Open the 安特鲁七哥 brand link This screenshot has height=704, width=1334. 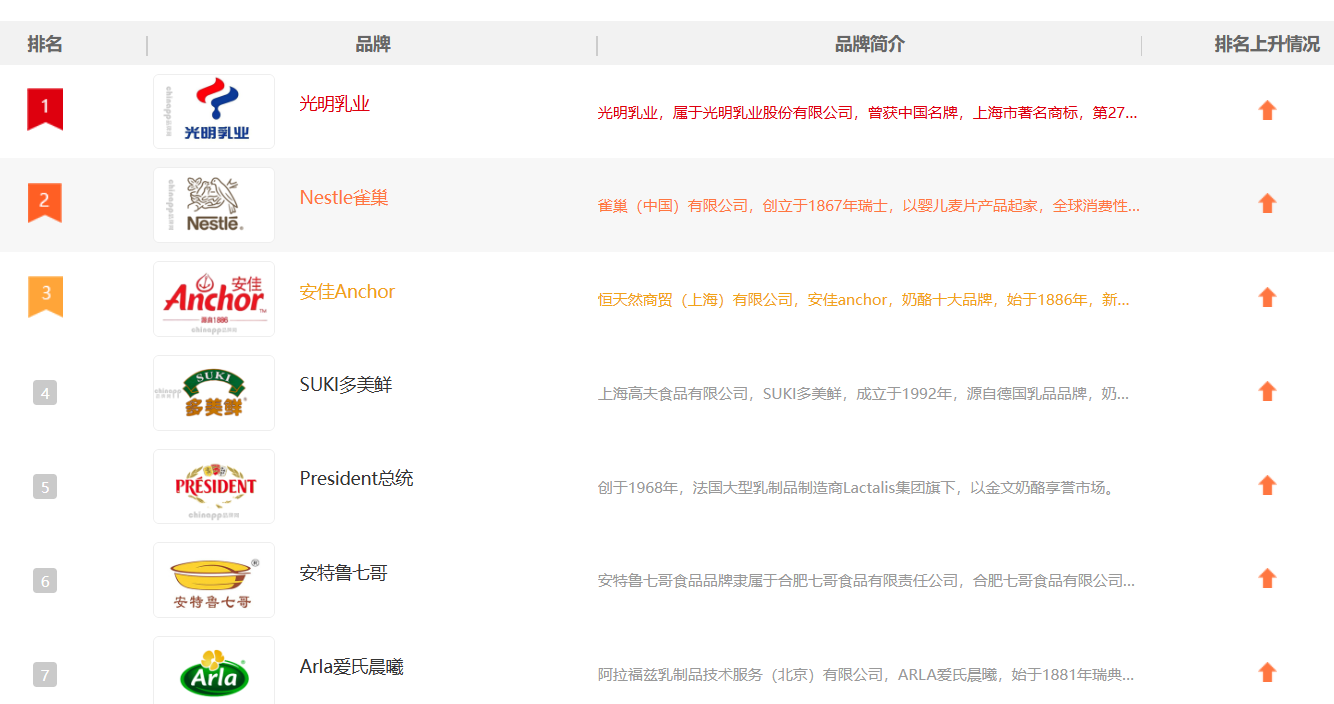344,573
